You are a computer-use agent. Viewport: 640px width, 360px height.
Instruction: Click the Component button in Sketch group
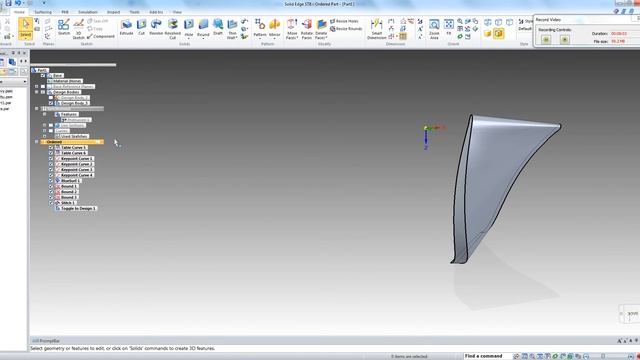(x=101, y=36)
